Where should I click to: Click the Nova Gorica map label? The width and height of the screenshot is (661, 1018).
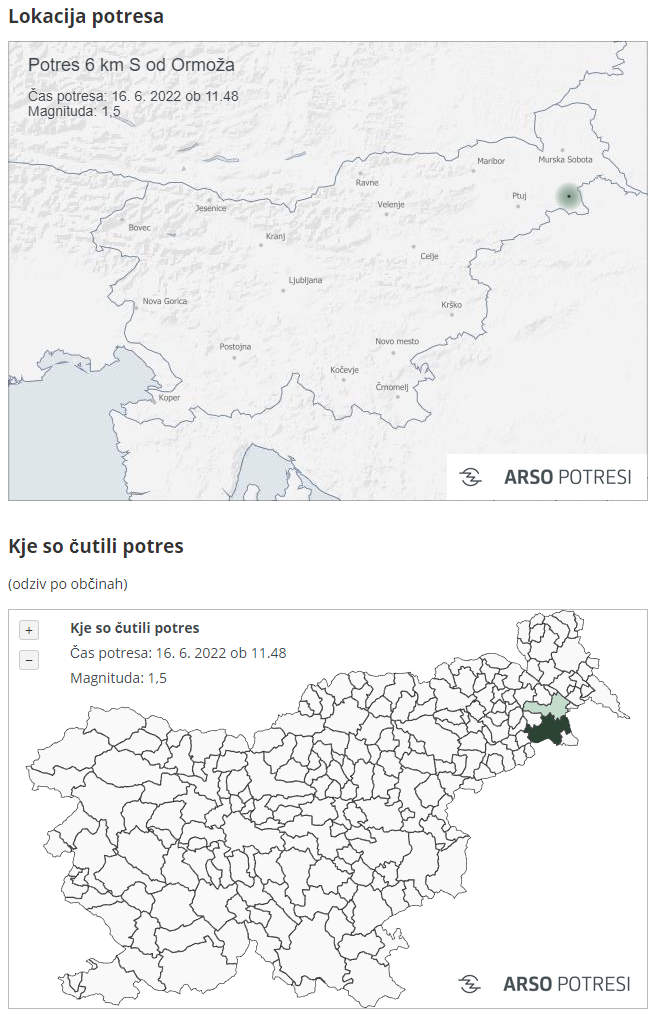165,301
